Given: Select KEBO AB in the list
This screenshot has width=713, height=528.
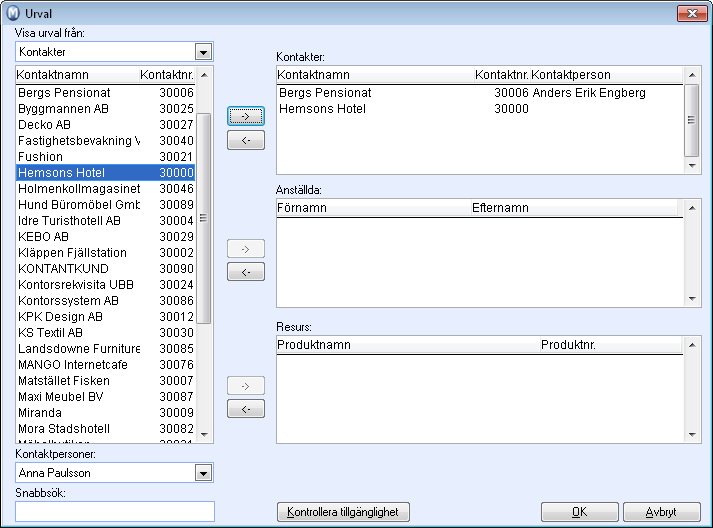Looking at the screenshot, I should [105, 236].
